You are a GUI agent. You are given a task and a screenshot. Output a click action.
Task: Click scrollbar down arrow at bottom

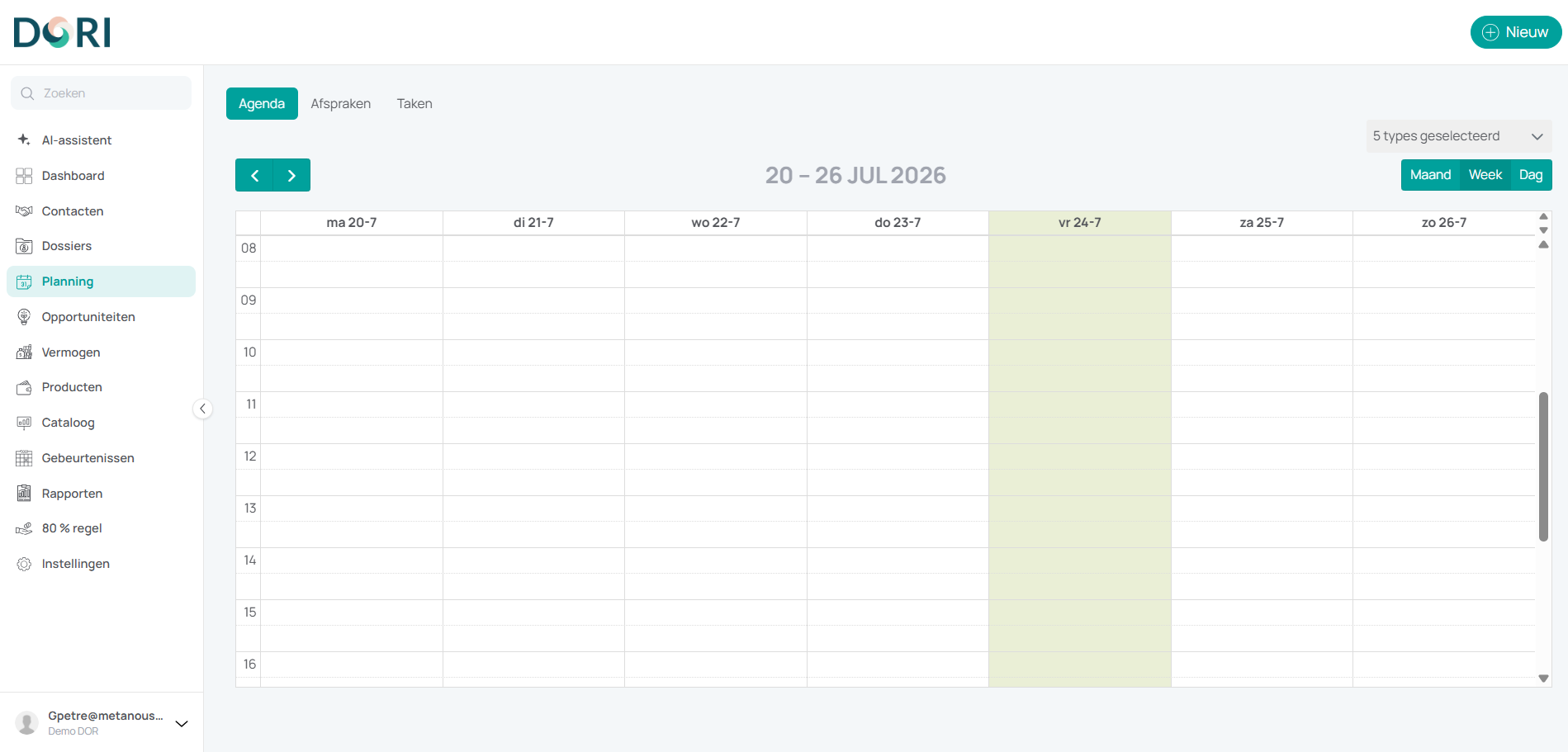(1543, 679)
